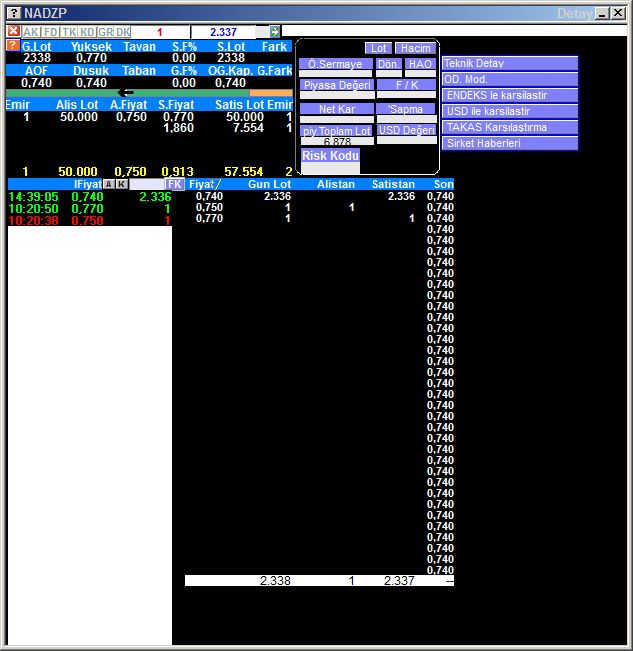
Task: Select the 14:39:05 trade row
Action: pyautogui.click(x=90, y=196)
